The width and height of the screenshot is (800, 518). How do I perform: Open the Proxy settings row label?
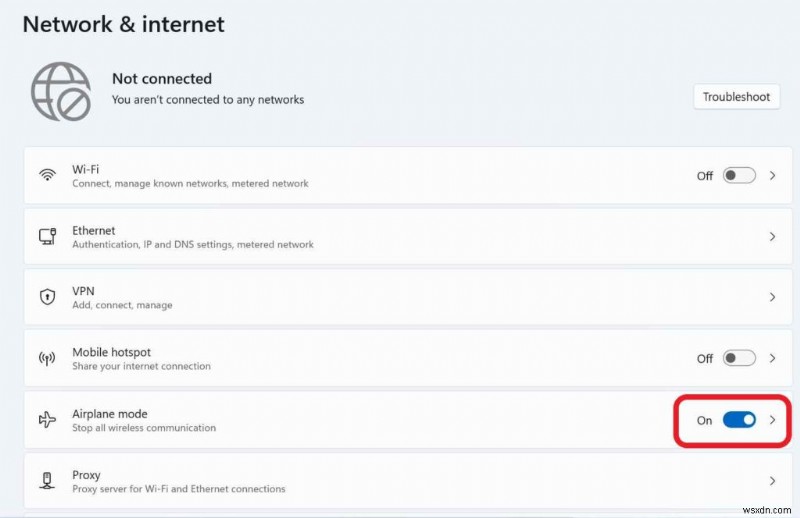tap(87, 475)
